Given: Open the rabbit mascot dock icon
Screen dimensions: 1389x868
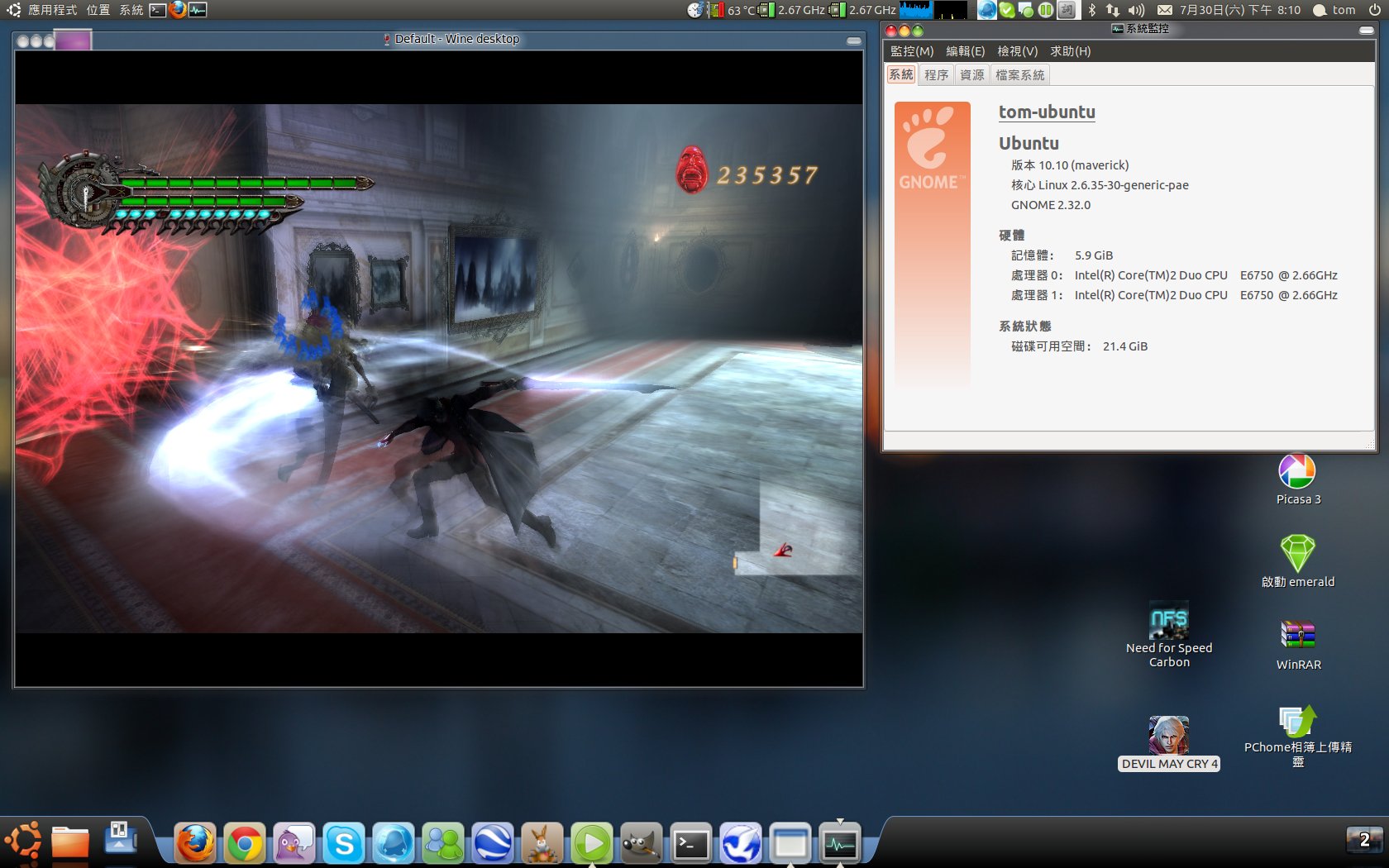Looking at the screenshot, I should (x=542, y=843).
